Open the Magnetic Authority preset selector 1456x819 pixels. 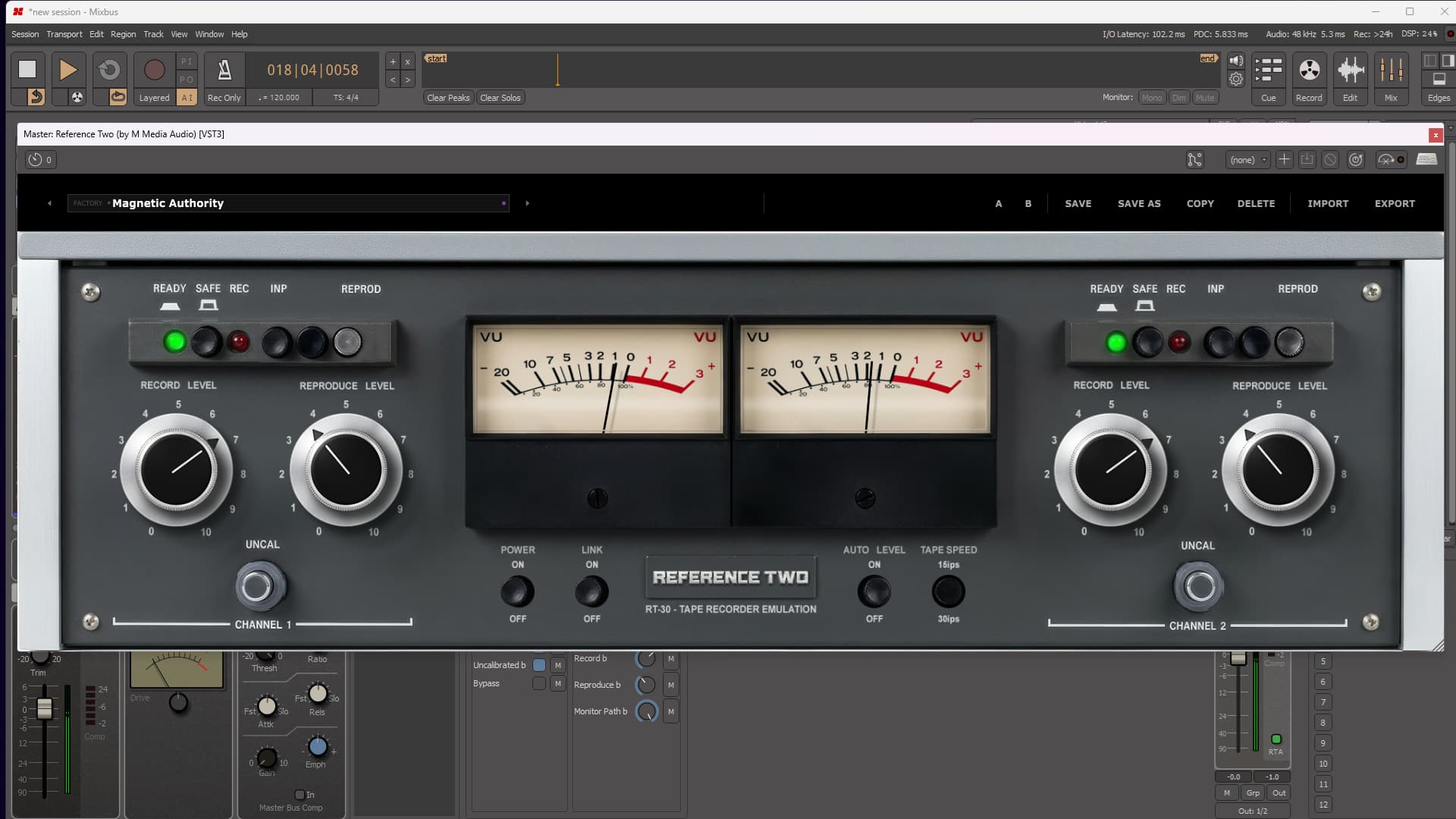(288, 203)
